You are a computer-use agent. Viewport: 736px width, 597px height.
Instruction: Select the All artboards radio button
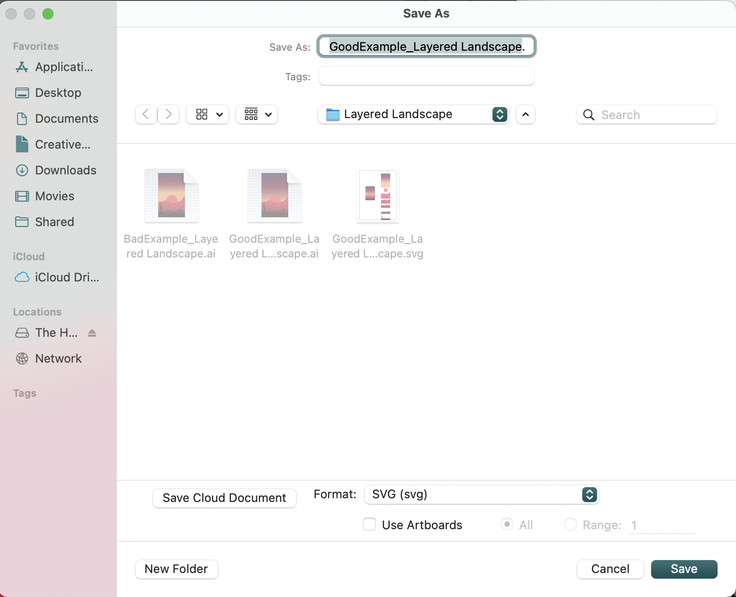click(507, 524)
